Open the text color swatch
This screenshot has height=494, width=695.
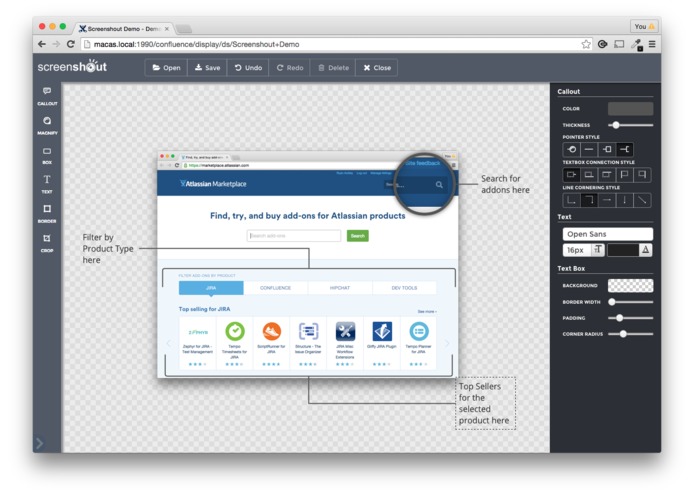[x=623, y=250]
